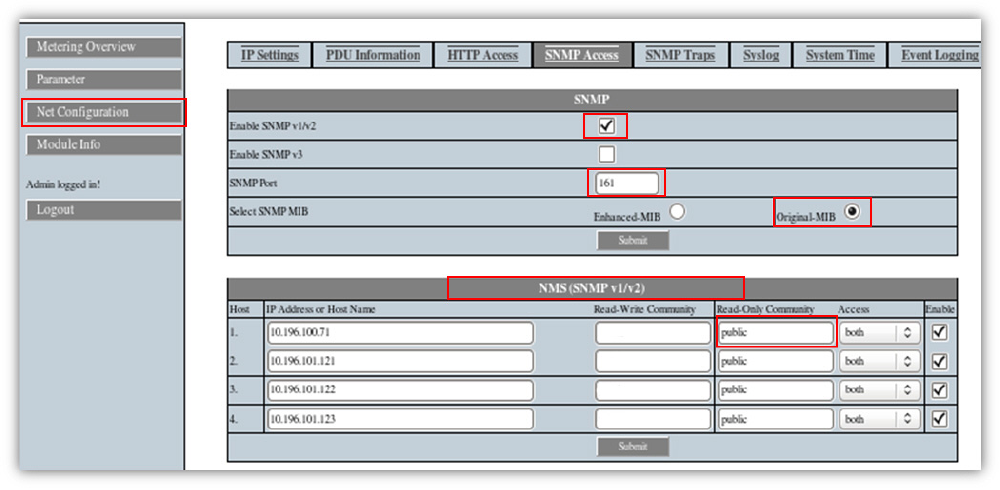The width and height of the screenshot is (1000, 490).
Task: Open the Syslog tab
Action: (761, 56)
